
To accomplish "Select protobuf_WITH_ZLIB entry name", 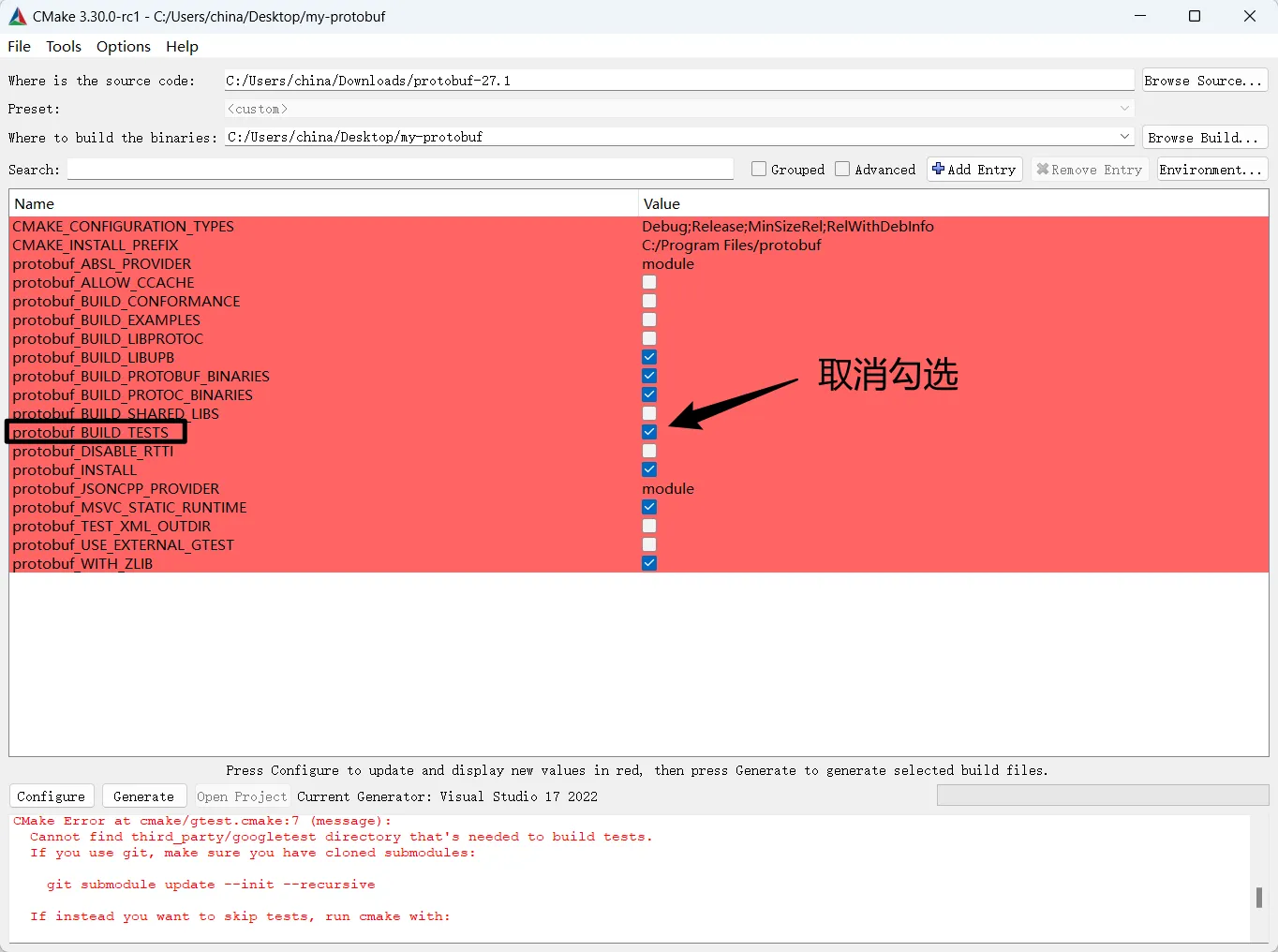I will 82,563.
